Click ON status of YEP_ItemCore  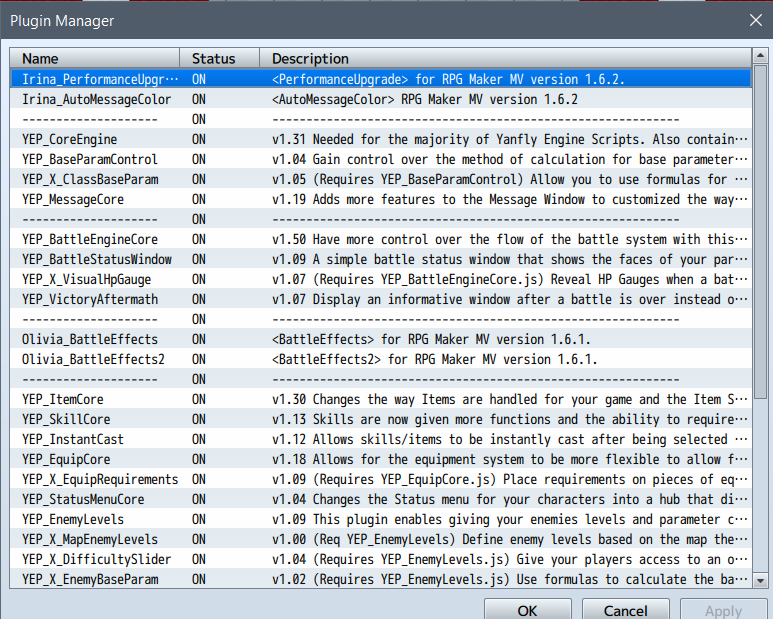pos(199,399)
